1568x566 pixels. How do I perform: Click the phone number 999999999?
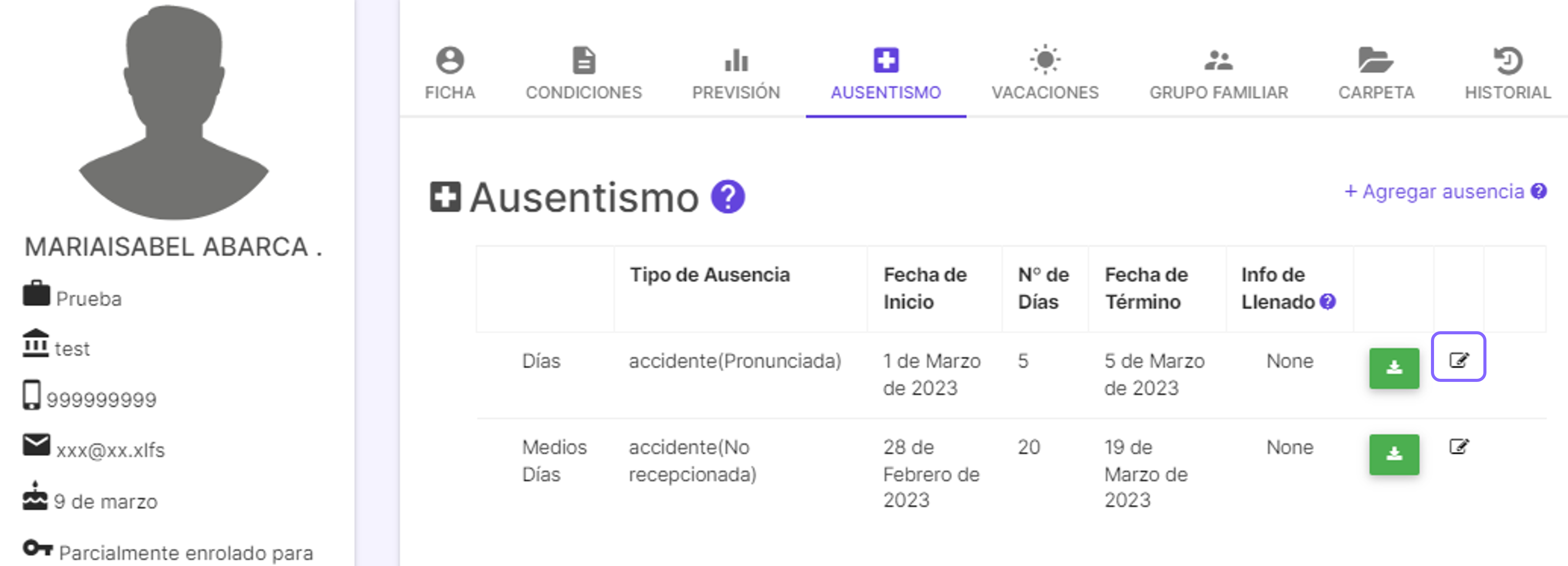[102, 399]
